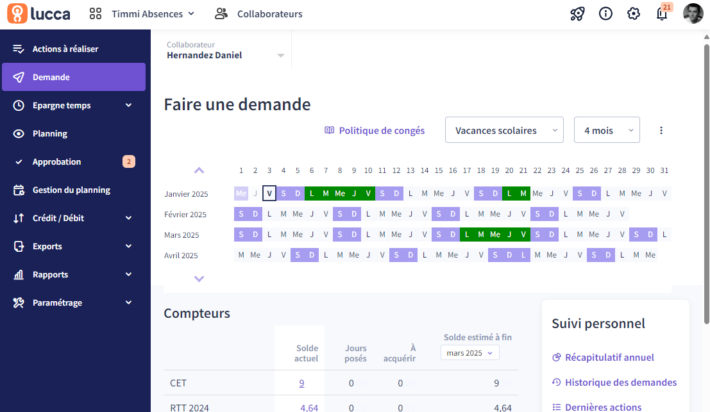Image resolution: width=710 pixels, height=412 pixels.
Task: Click the Rapports bar chart icon
Action: click(x=19, y=274)
